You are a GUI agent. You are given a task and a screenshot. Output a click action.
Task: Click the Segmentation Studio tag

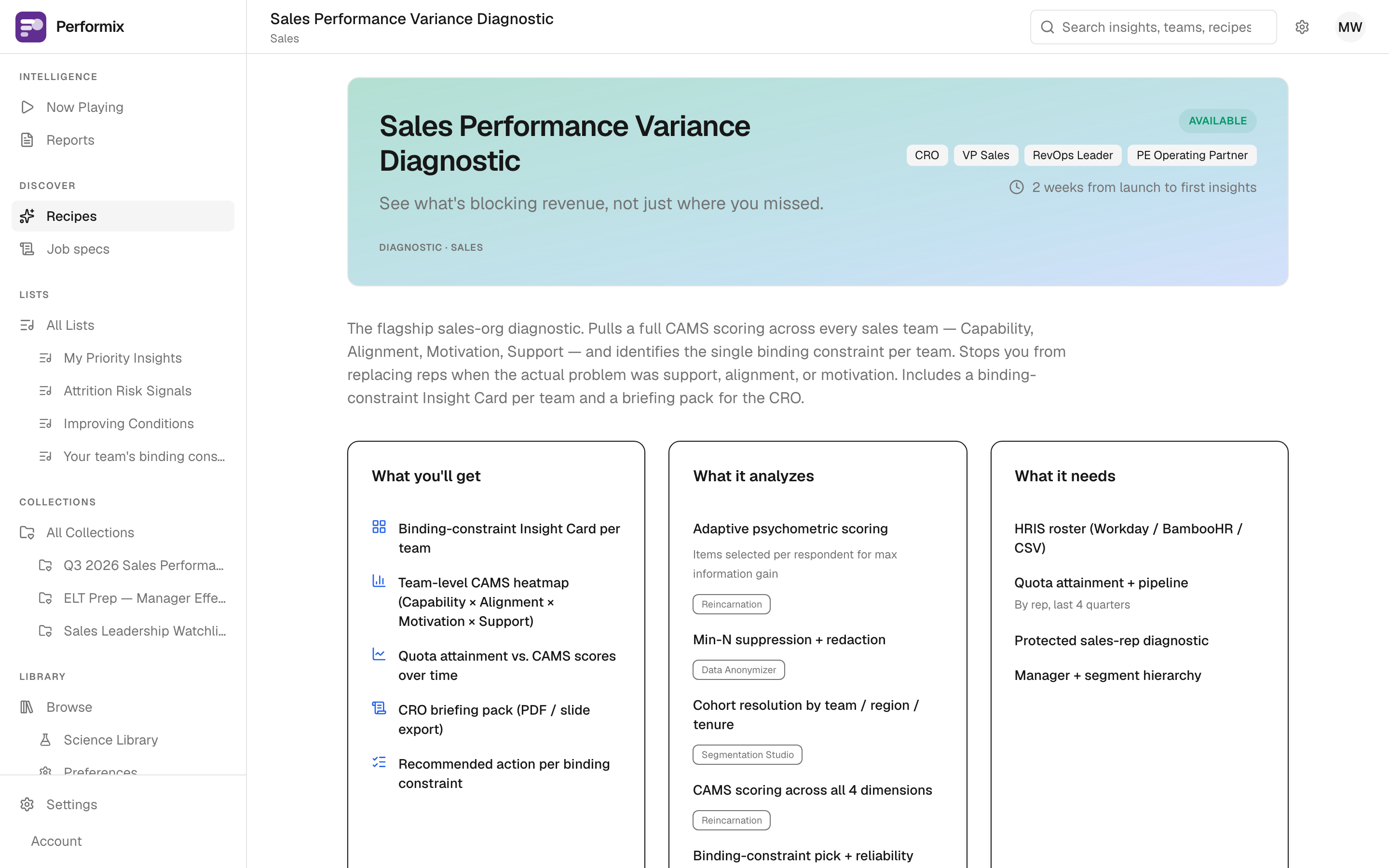[747, 754]
